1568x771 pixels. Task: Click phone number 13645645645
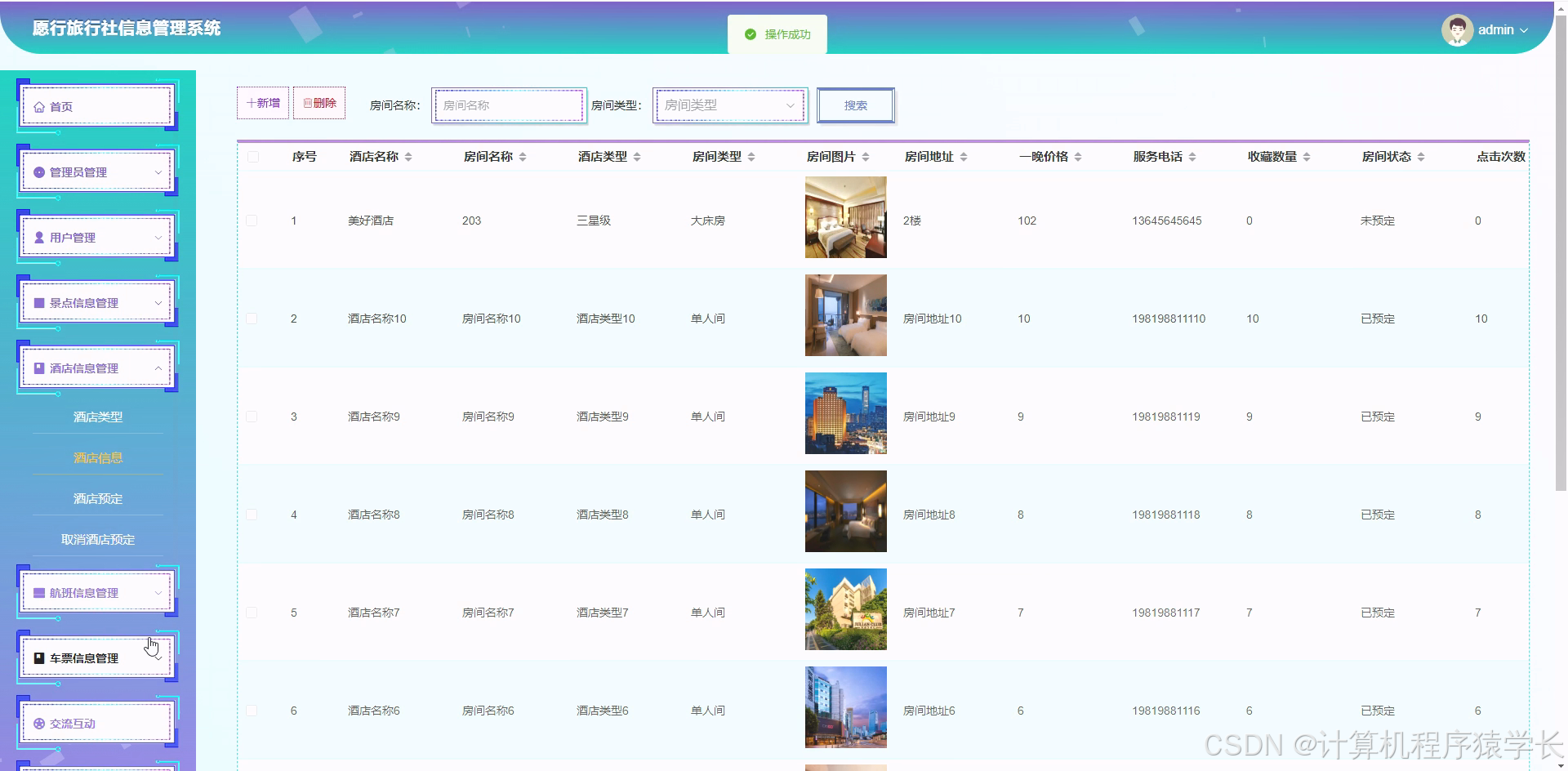[1167, 221]
